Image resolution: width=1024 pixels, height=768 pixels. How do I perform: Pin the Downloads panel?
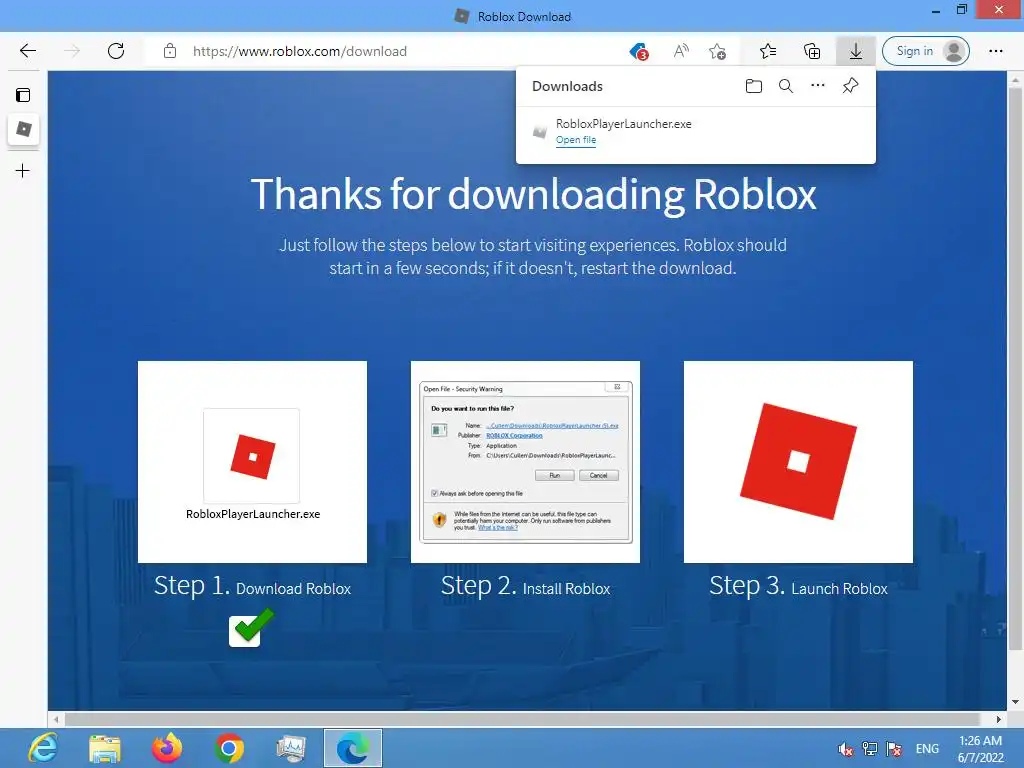click(850, 86)
